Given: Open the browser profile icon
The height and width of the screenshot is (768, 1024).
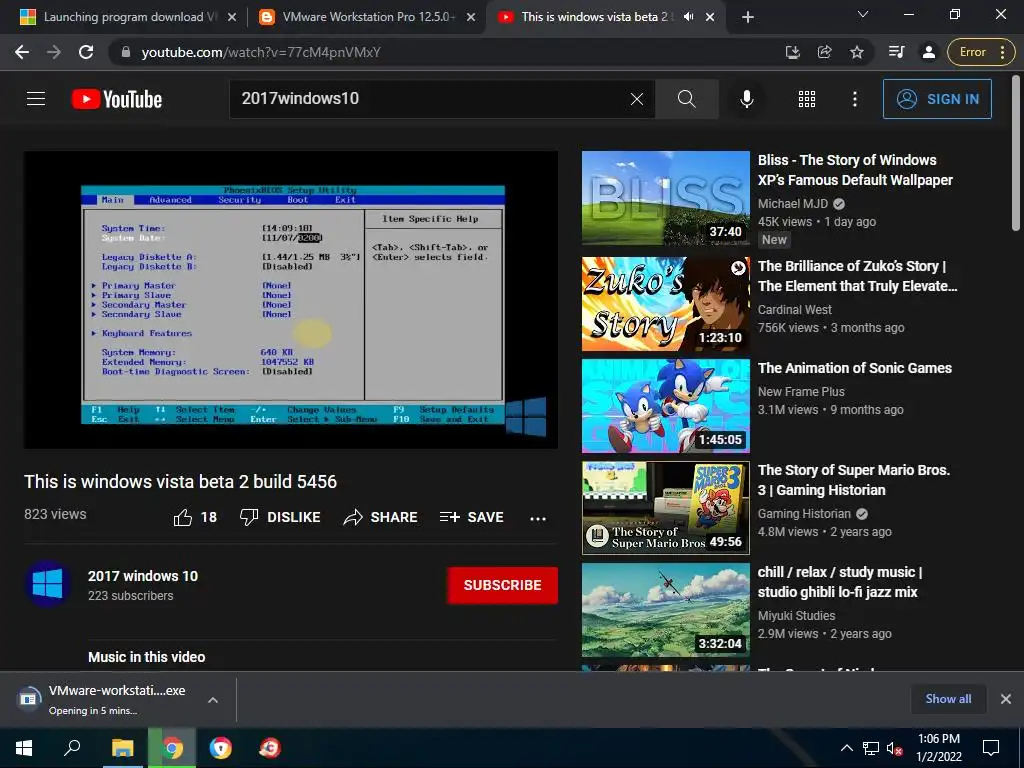Looking at the screenshot, I should (929, 52).
